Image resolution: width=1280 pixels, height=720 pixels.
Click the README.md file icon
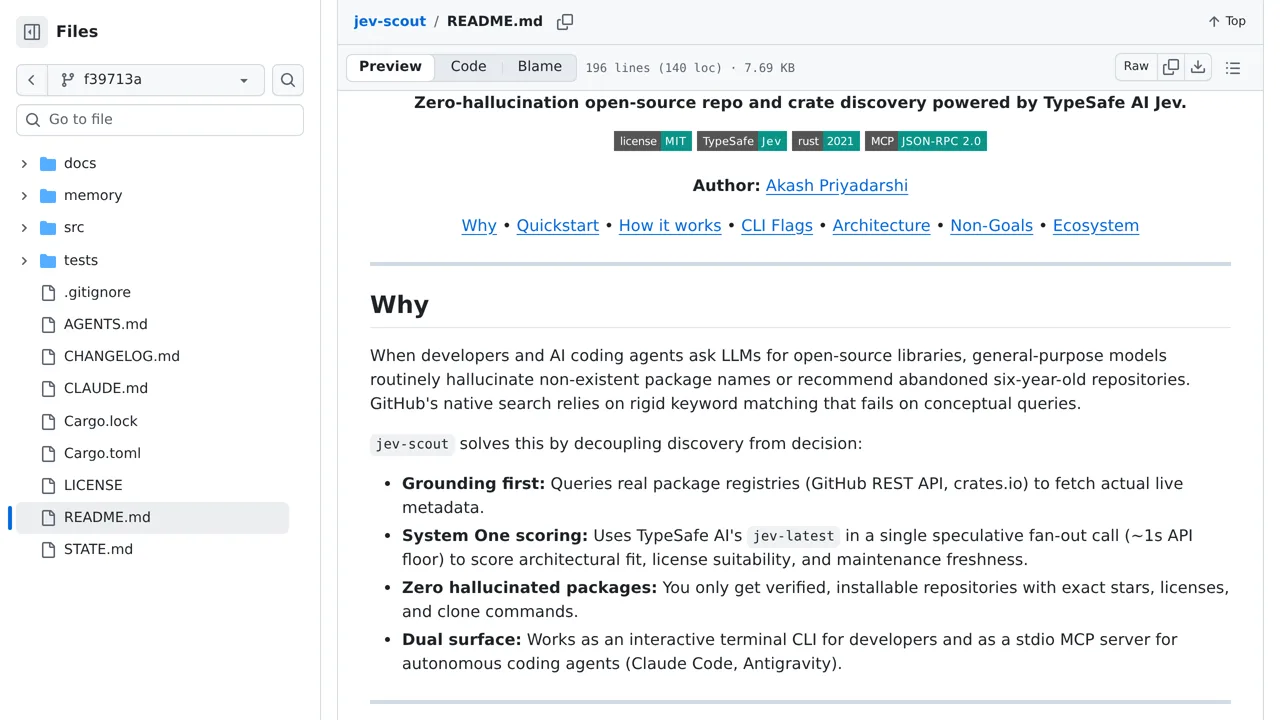[x=48, y=517]
